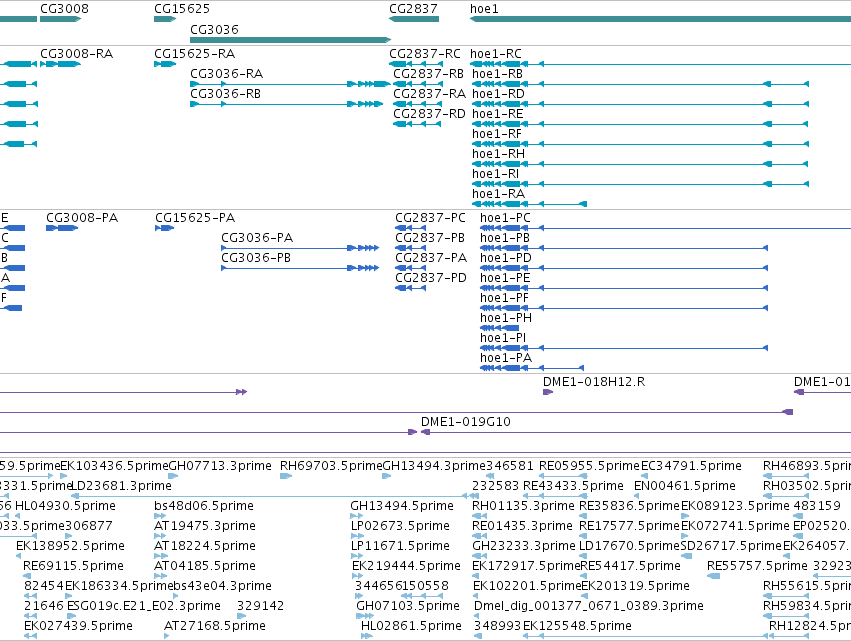The image size is (851, 641).
Task: Select protein hoe1-PF
Action: (504, 298)
